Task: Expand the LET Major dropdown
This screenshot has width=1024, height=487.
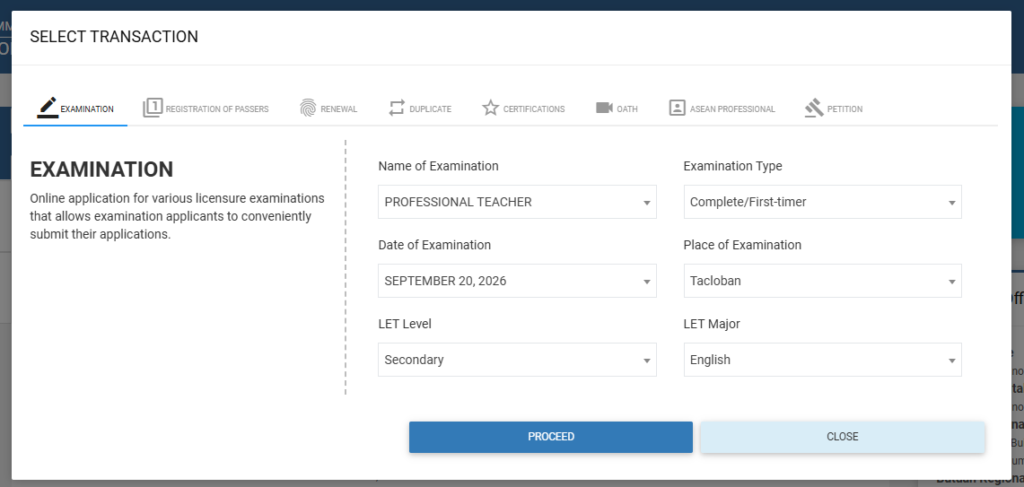Action: coord(822,360)
